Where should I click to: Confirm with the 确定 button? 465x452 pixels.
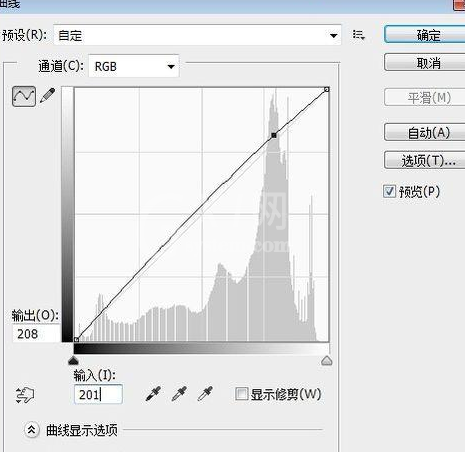point(425,35)
